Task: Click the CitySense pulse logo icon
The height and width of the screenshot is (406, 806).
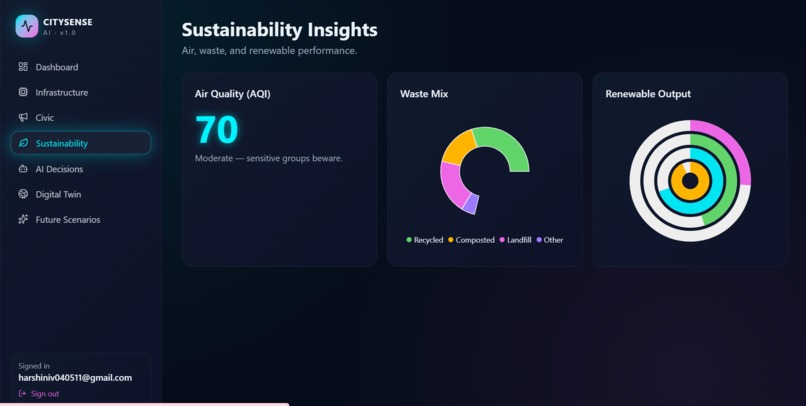Action: tap(27, 26)
